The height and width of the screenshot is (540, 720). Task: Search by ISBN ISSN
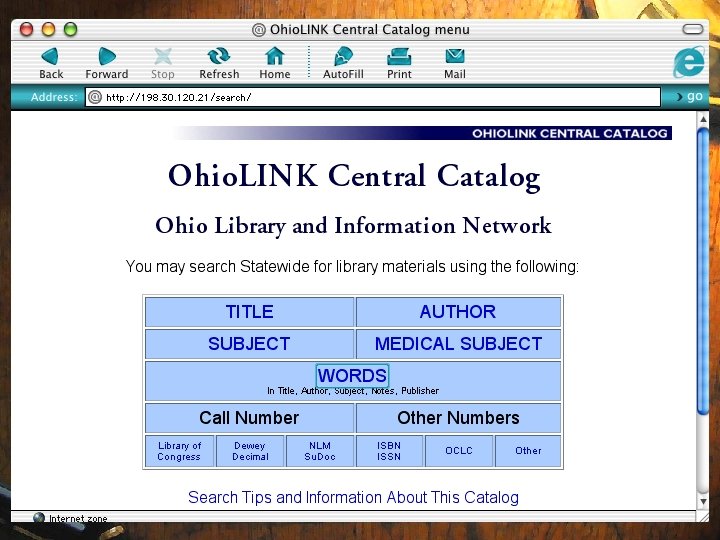click(389, 451)
